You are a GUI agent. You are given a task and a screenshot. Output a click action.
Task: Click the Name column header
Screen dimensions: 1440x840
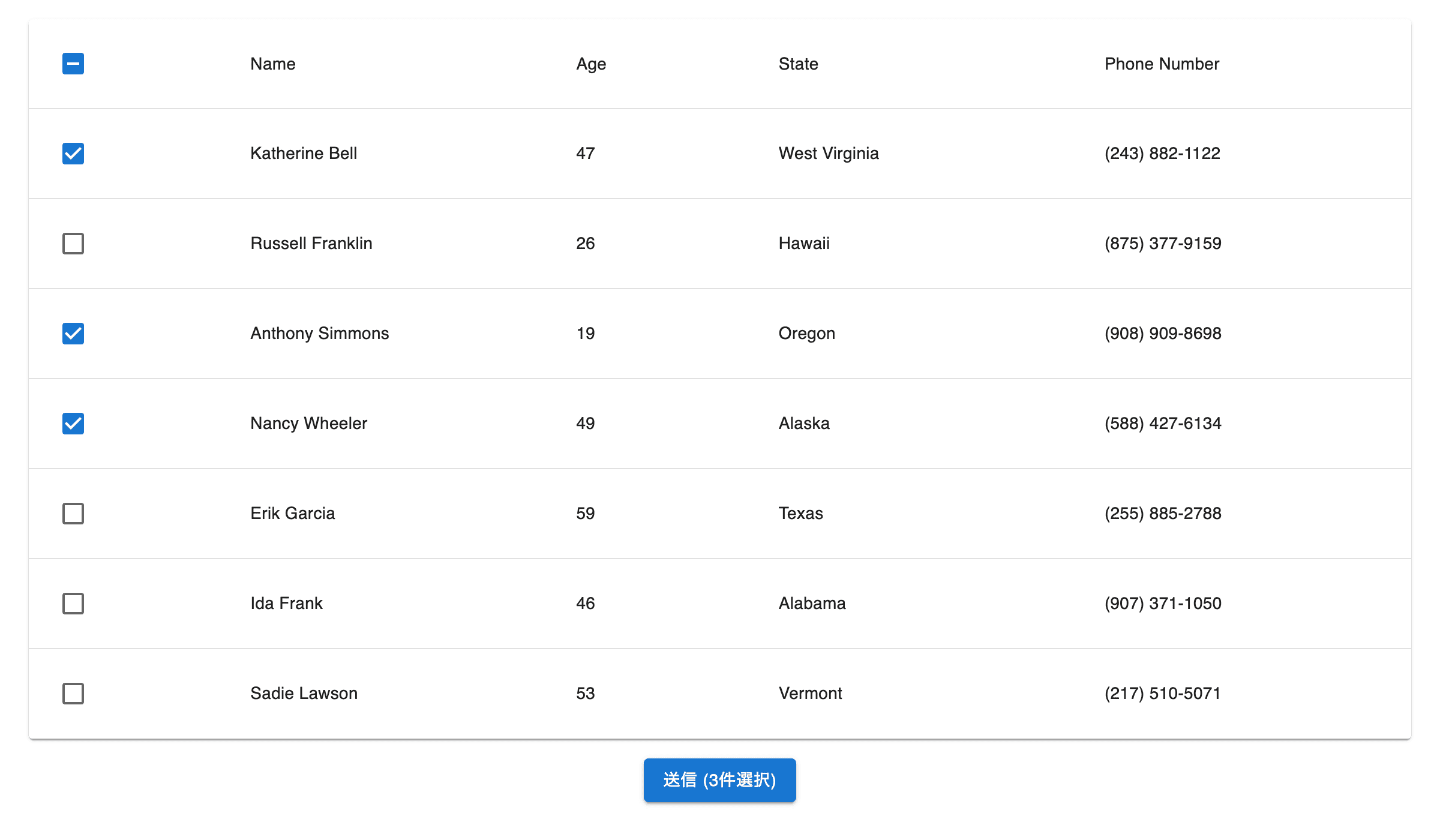pyautogui.click(x=273, y=64)
